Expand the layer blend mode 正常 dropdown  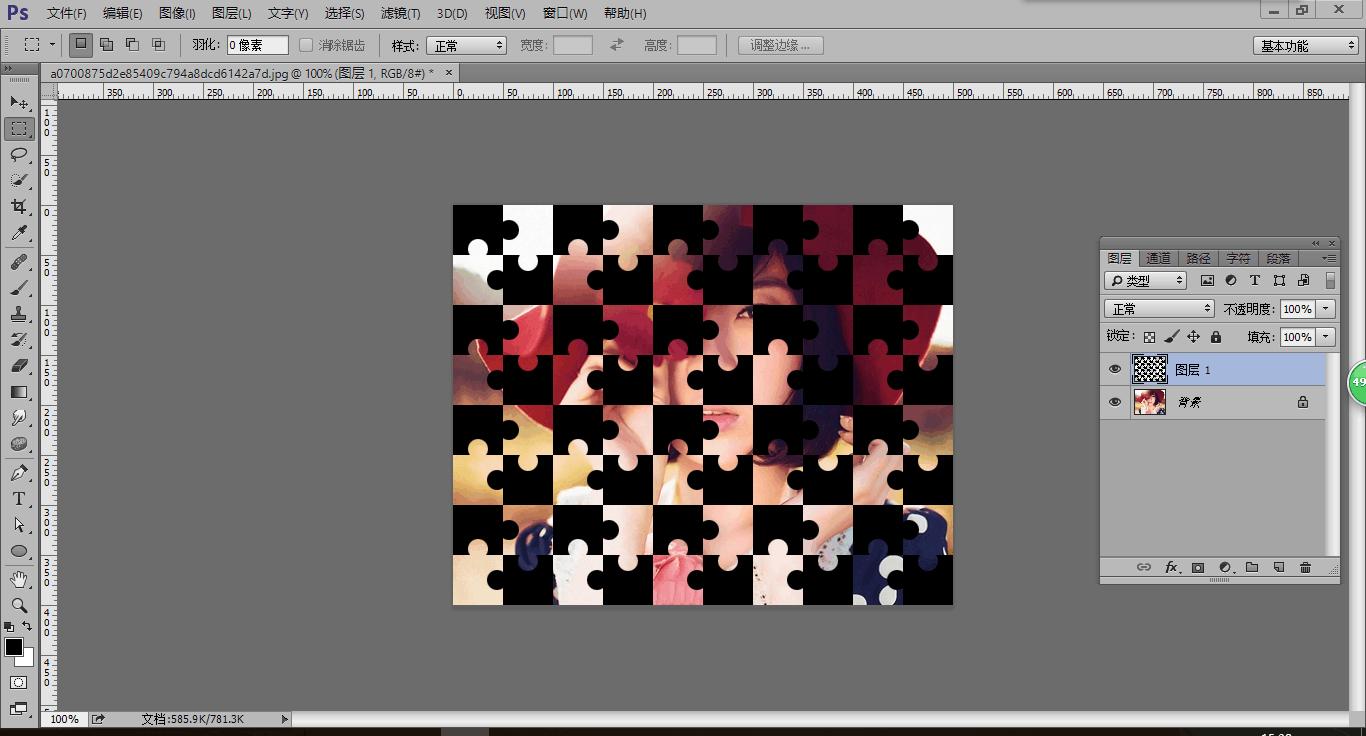click(1159, 309)
